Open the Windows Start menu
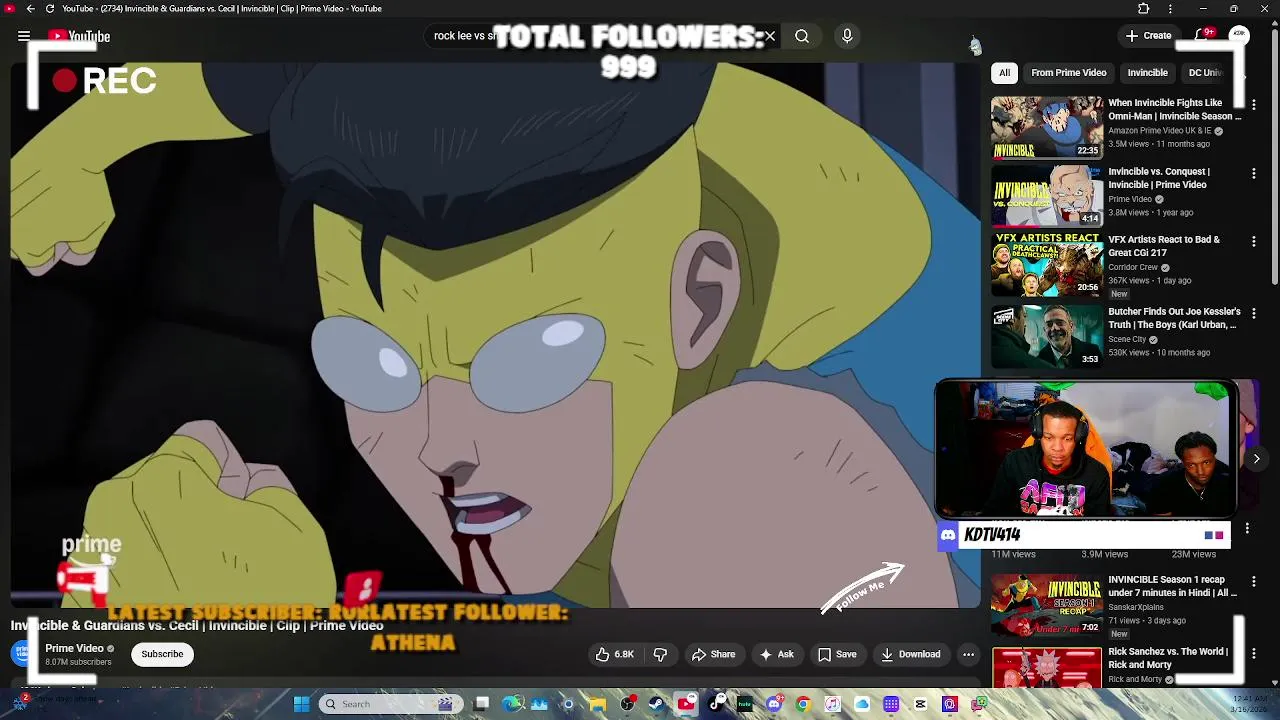Image resolution: width=1280 pixels, height=720 pixels. pyautogui.click(x=301, y=704)
